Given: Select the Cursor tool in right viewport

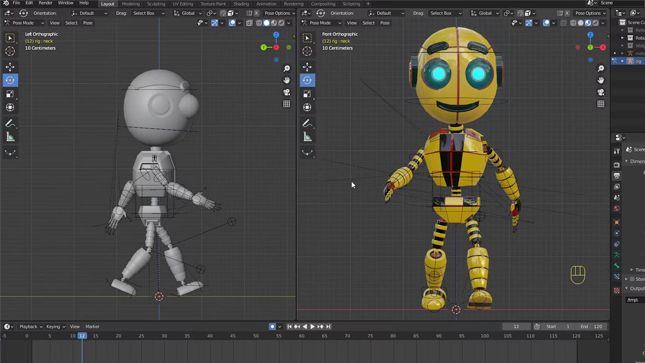Looking at the screenshot, I should click(x=307, y=51).
